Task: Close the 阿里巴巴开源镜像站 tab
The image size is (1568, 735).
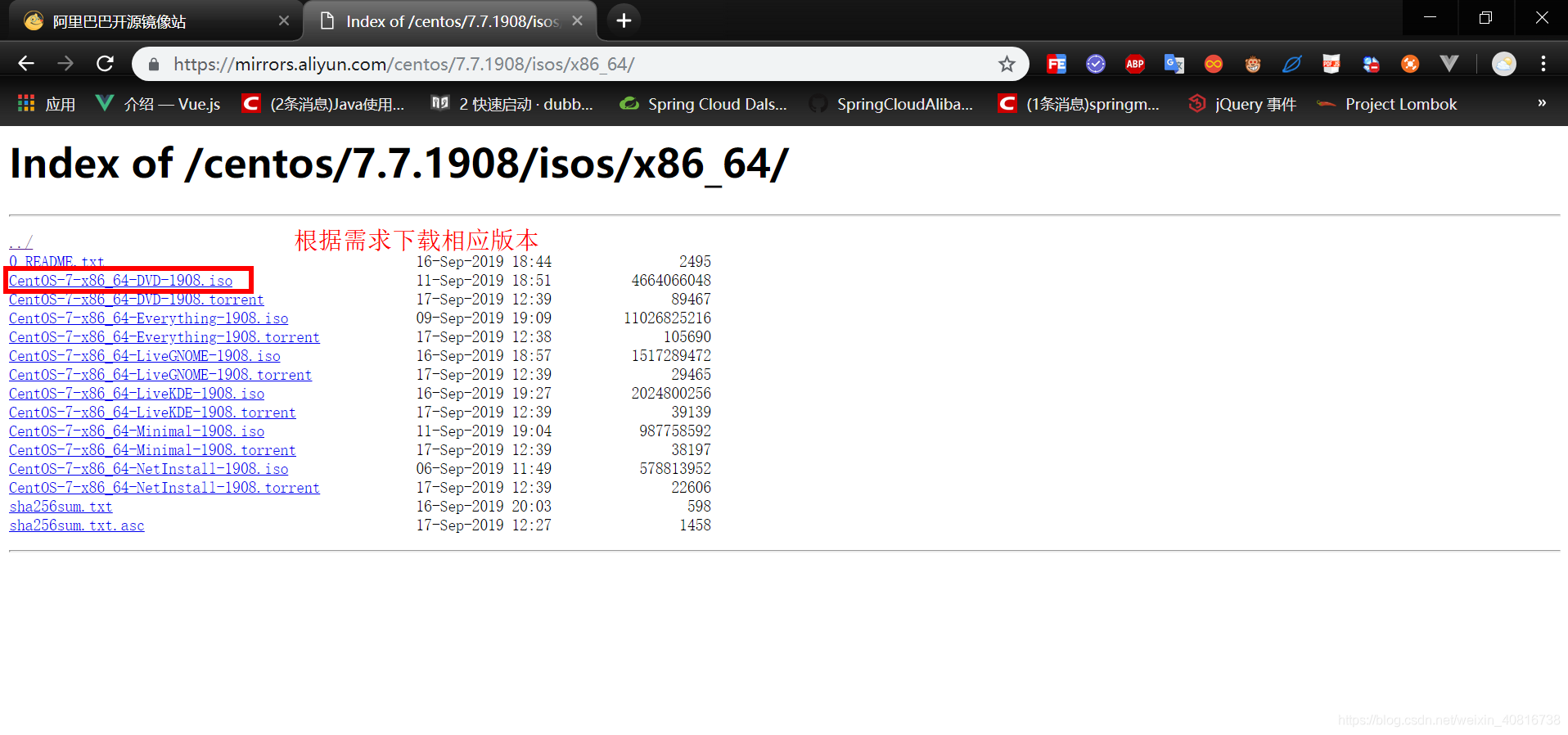Action: coord(284,20)
